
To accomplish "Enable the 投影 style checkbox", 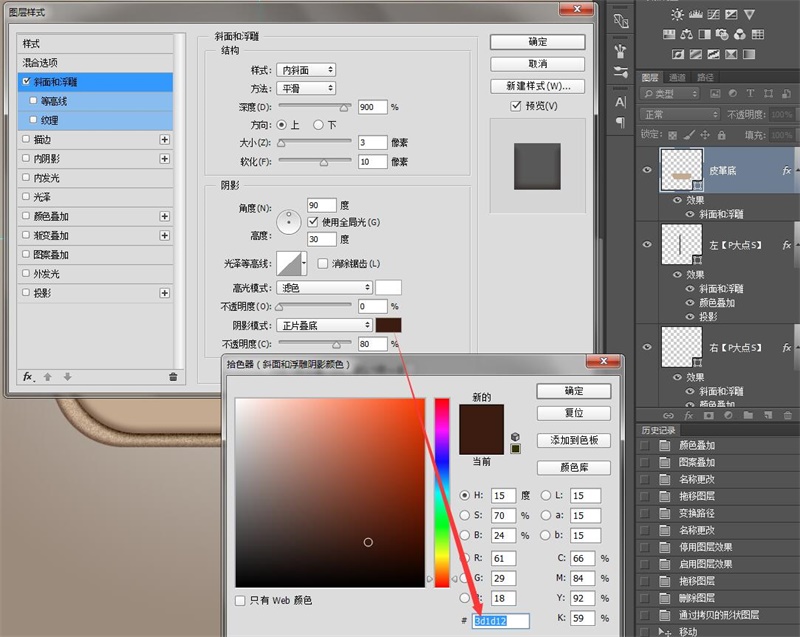I will [26, 292].
